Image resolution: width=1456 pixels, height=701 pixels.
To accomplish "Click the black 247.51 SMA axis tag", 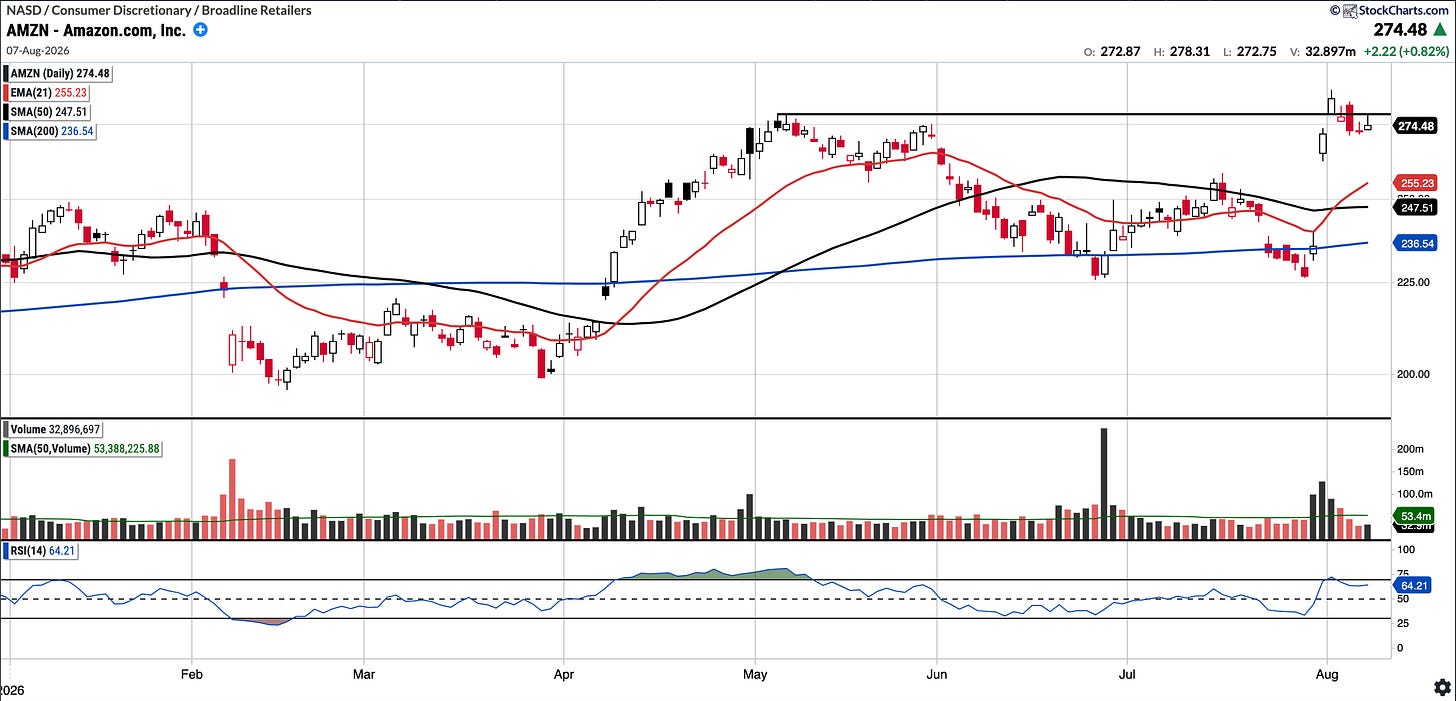I will 1414,208.
